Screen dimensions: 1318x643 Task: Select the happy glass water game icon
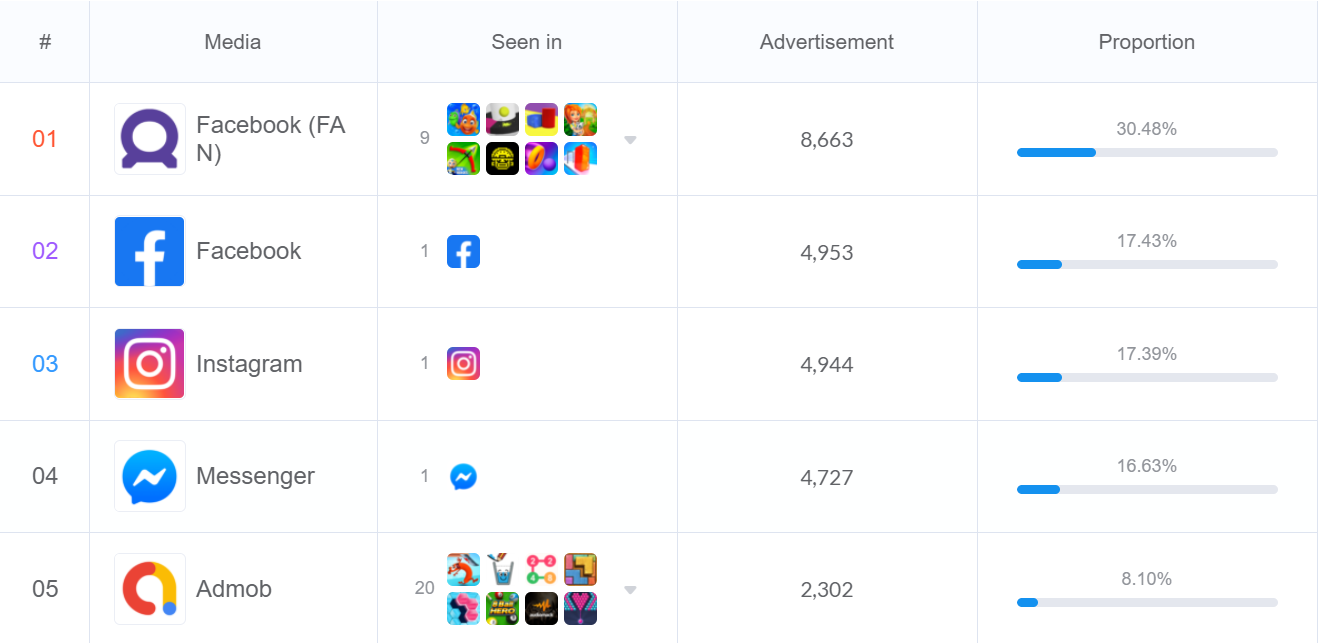(502, 570)
